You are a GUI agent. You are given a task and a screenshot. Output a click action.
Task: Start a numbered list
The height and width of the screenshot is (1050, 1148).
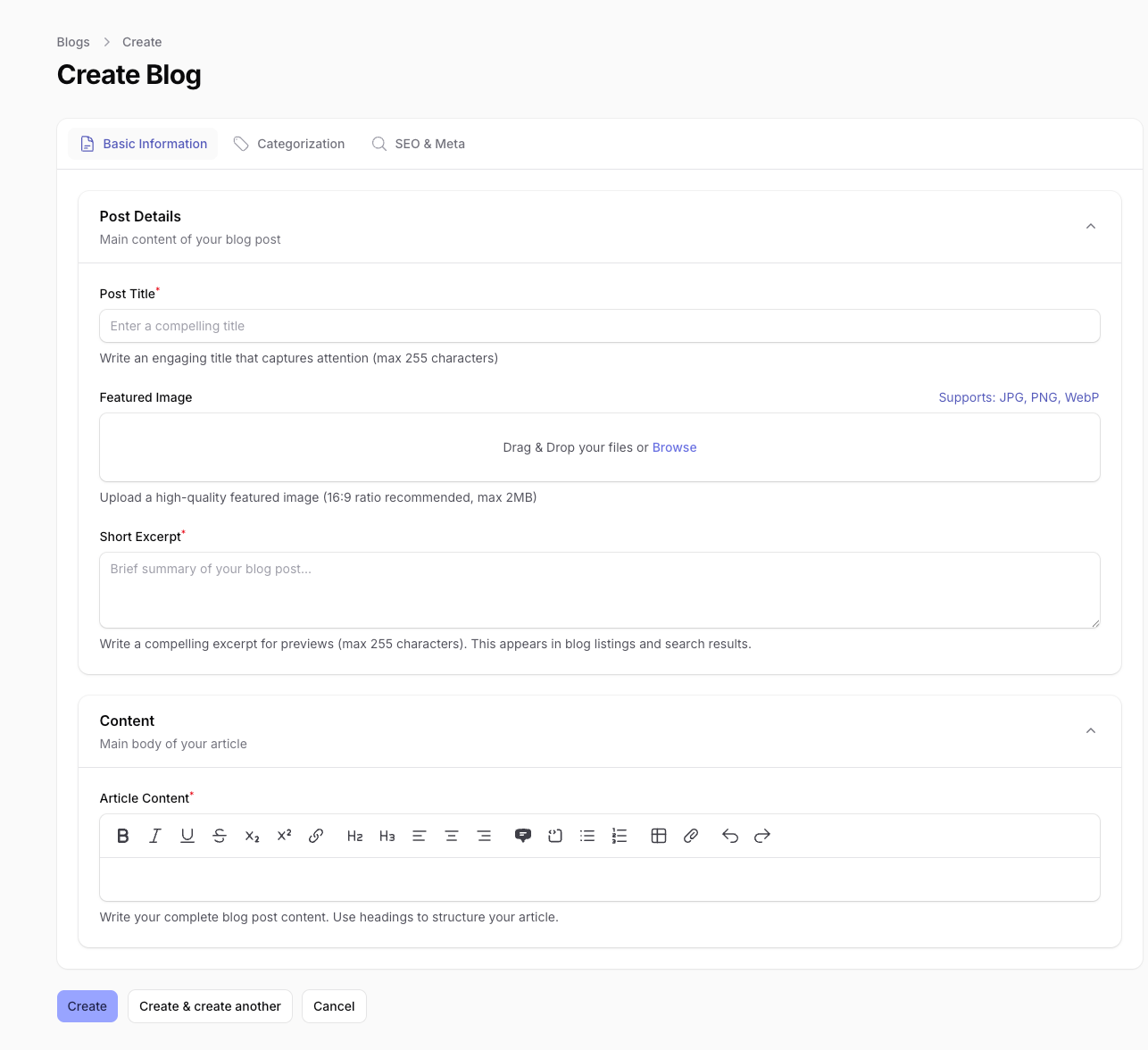pyautogui.click(x=620, y=836)
